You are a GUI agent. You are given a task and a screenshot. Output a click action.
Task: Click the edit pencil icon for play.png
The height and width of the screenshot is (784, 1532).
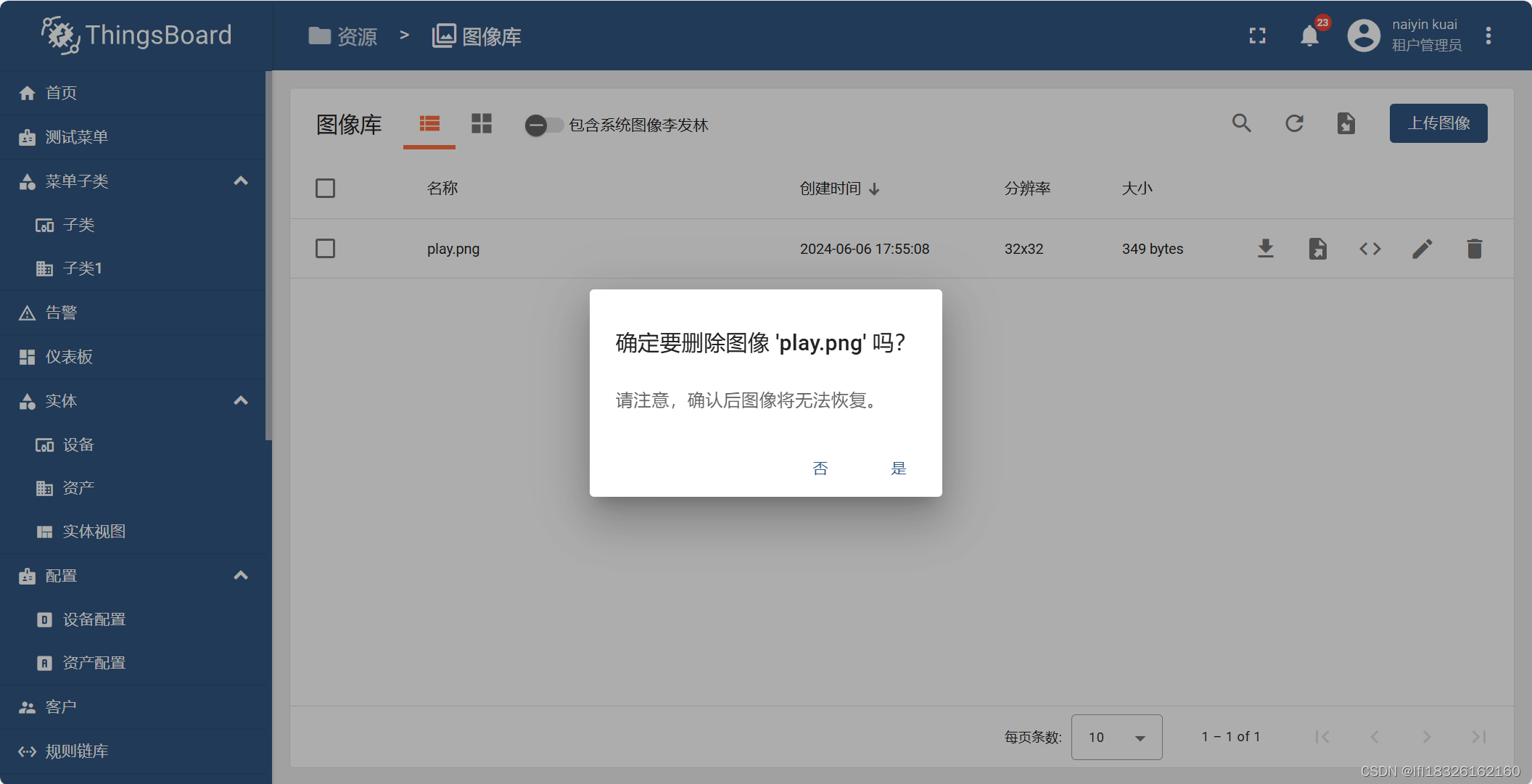click(x=1422, y=249)
